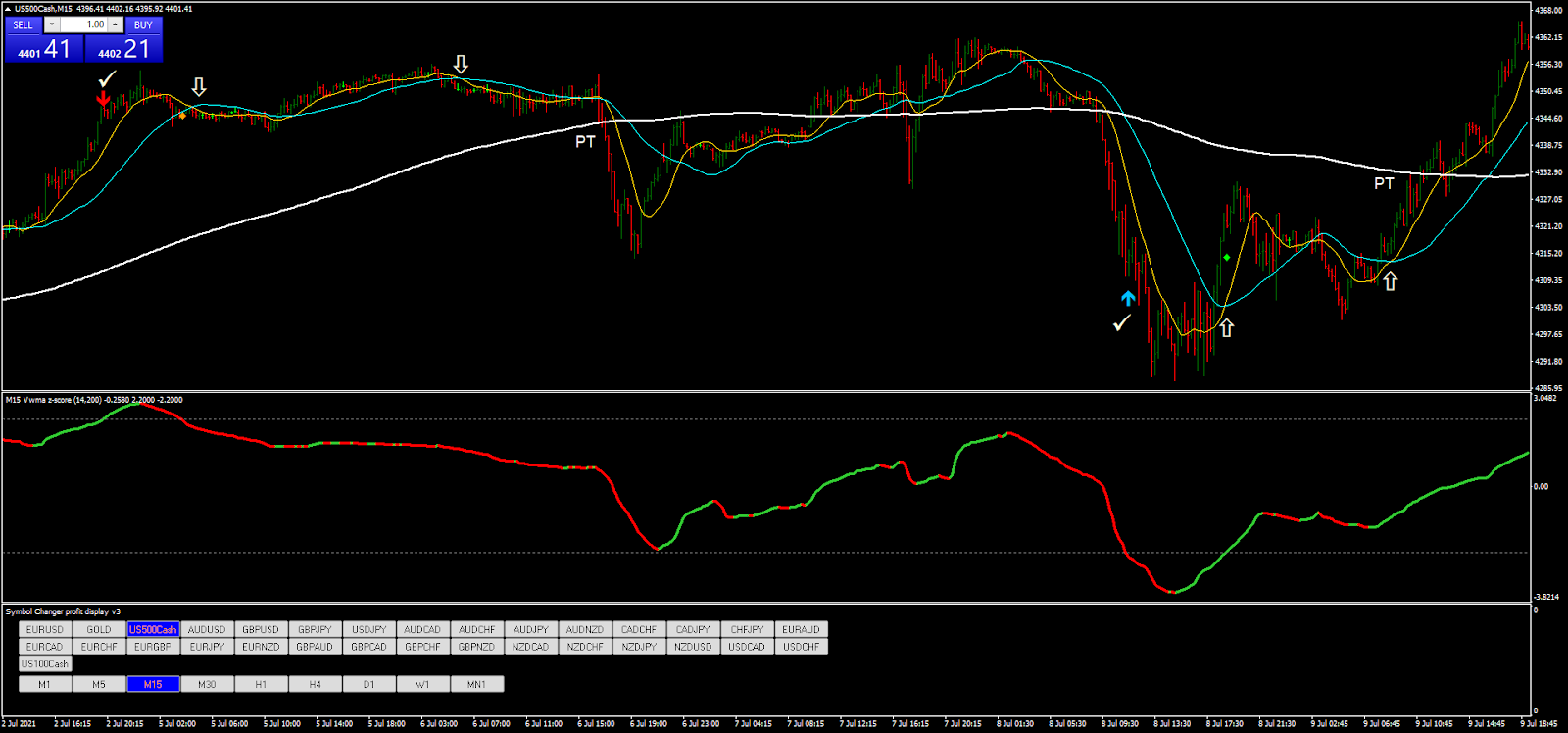Click the sell price 4401 41 tile
Screen dimensions: 1568x733
coord(44,49)
